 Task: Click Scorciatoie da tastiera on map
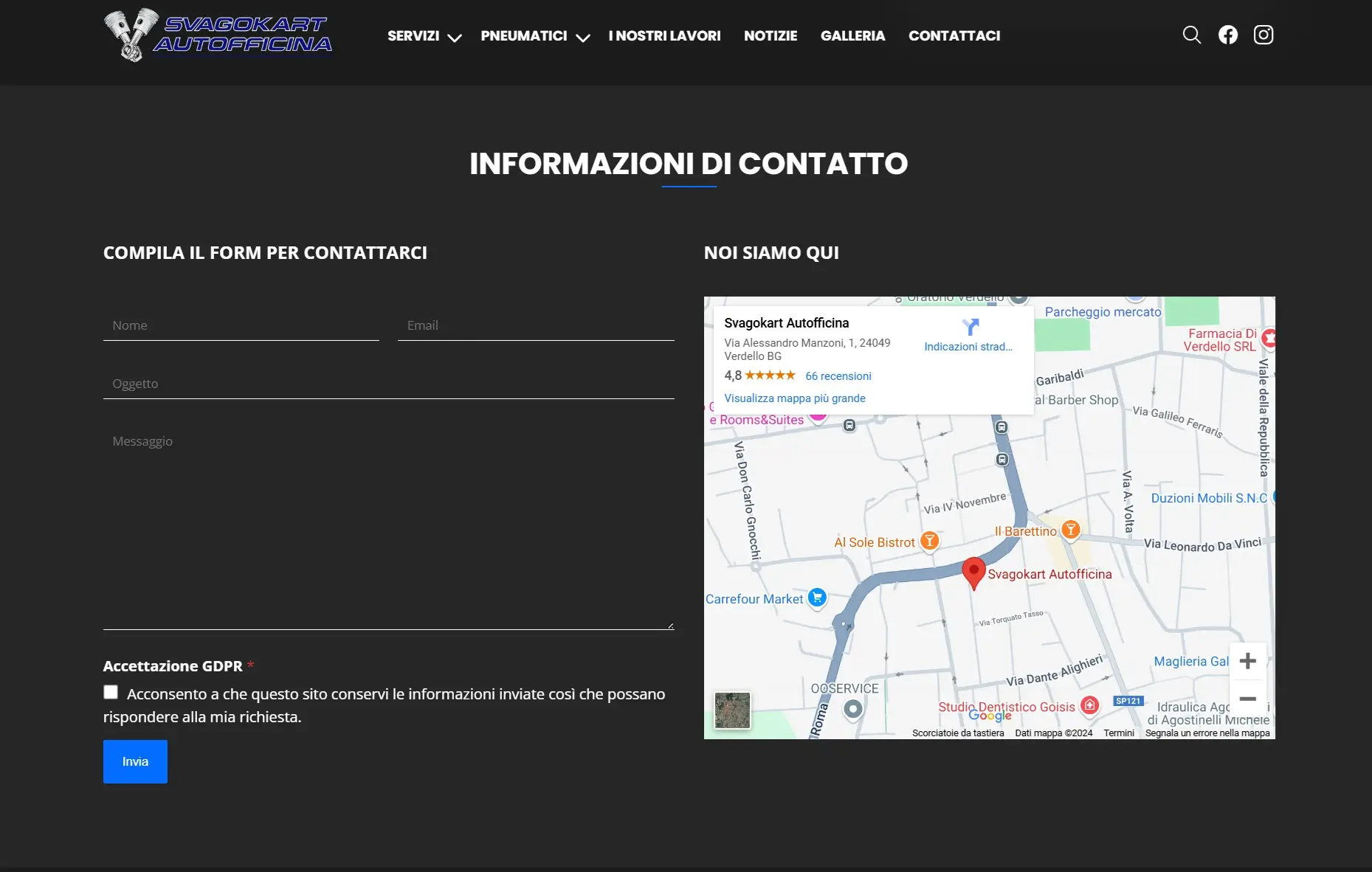958,733
